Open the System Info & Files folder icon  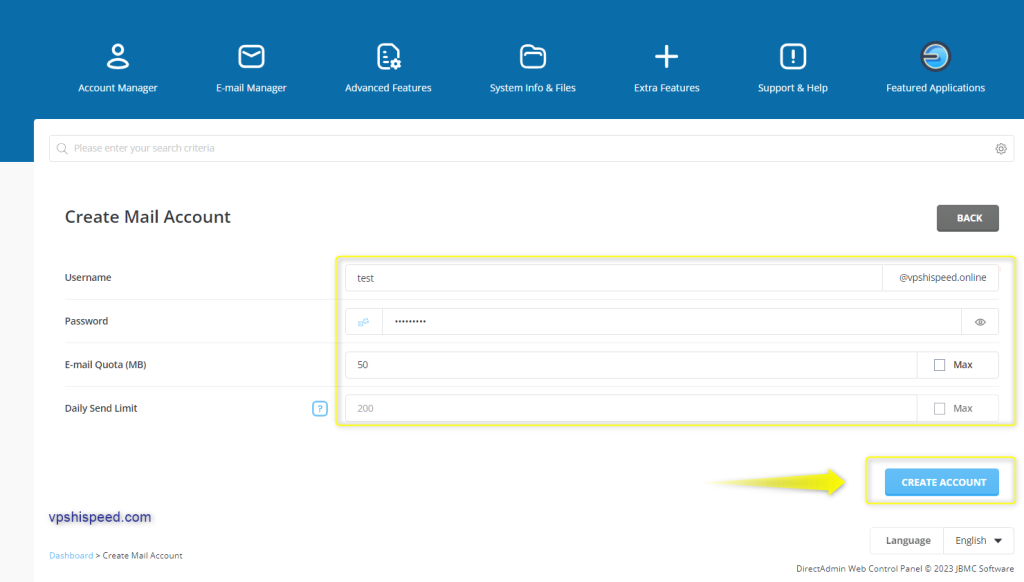(x=532, y=56)
